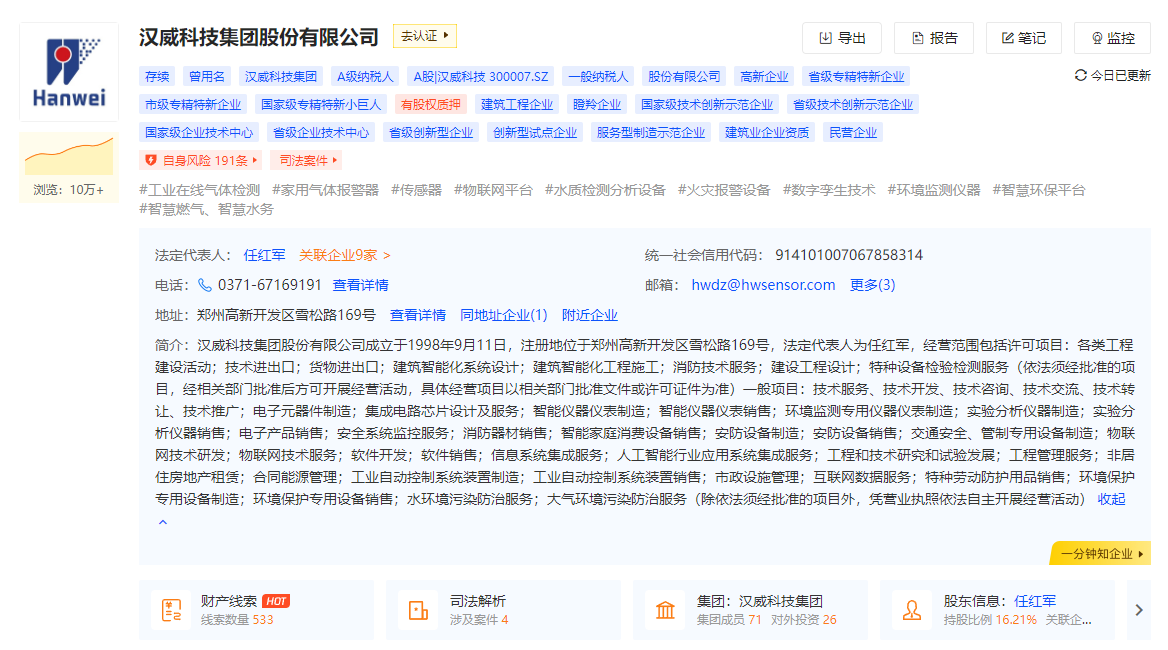The height and width of the screenshot is (650, 1168).
Task: Open the Hanwei company logo
Action: 69,72
